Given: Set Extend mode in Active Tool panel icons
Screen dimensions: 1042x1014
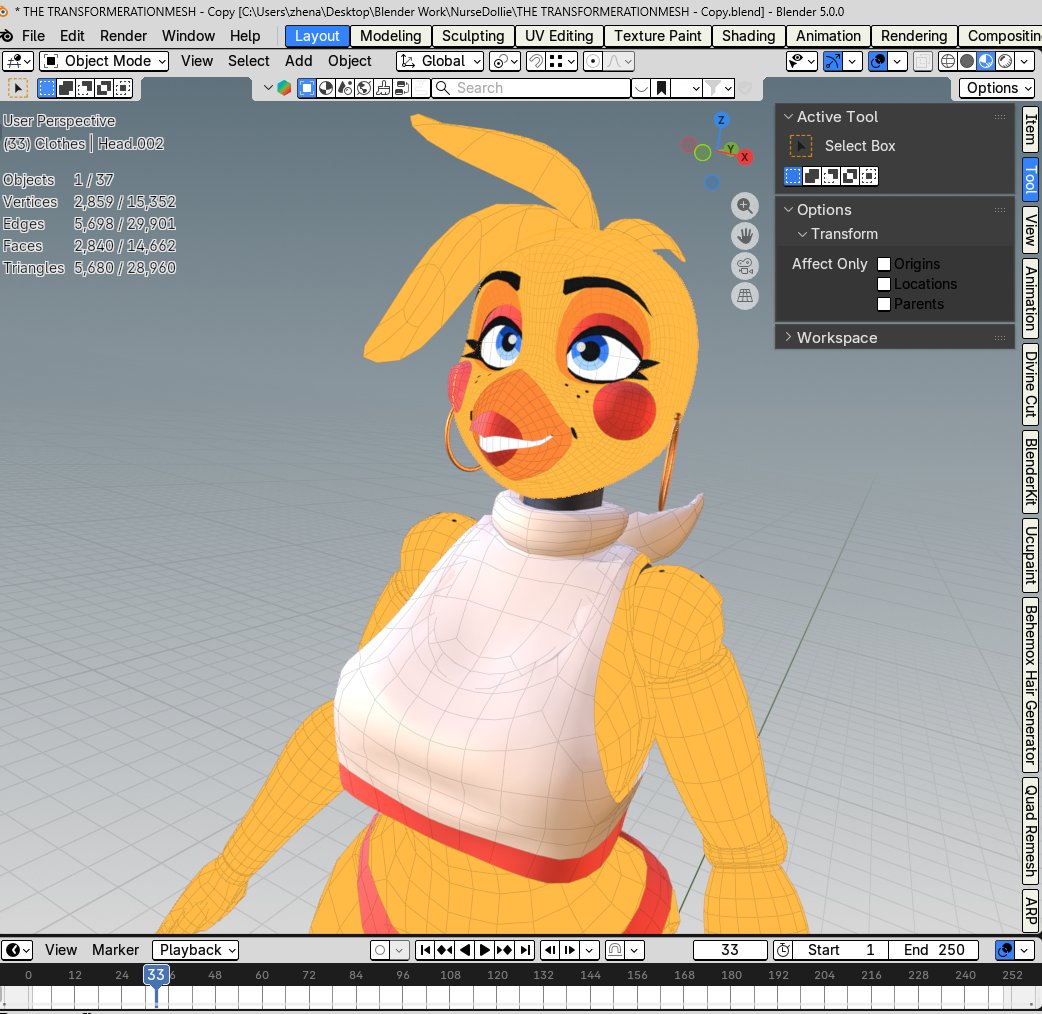Looking at the screenshot, I should tap(812, 176).
